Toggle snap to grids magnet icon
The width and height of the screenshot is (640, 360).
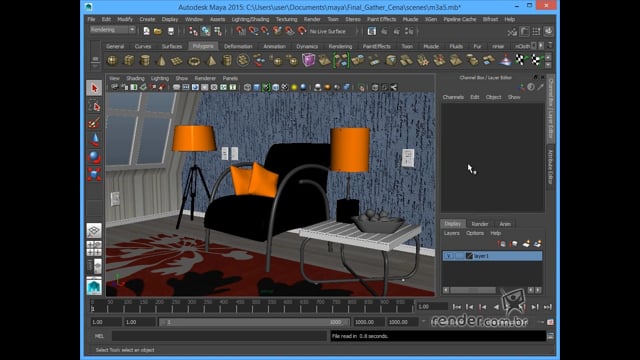coord(241,31)
